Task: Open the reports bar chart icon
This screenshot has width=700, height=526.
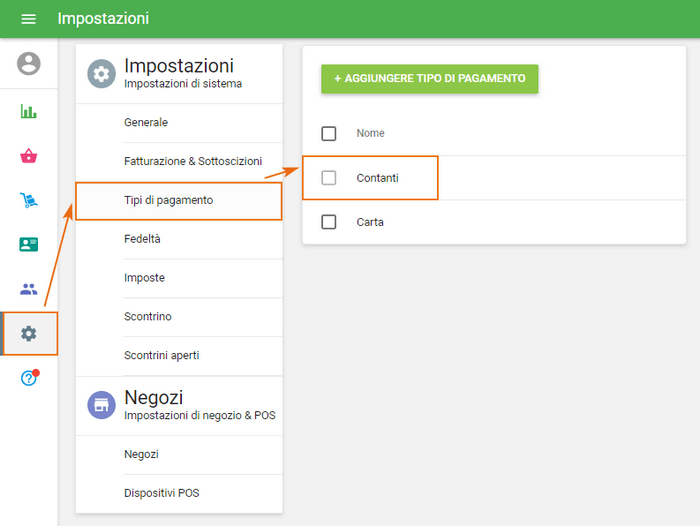Action: click(x=29, y=111)
